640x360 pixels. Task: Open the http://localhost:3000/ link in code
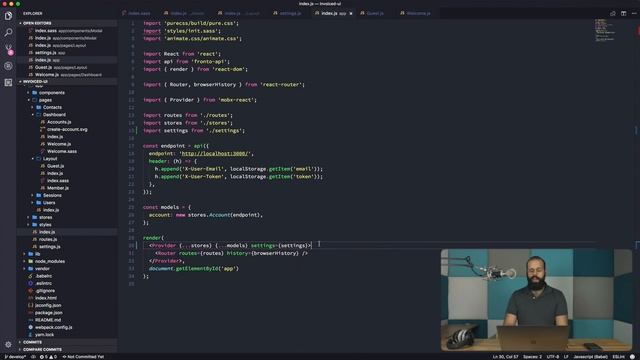215,153
